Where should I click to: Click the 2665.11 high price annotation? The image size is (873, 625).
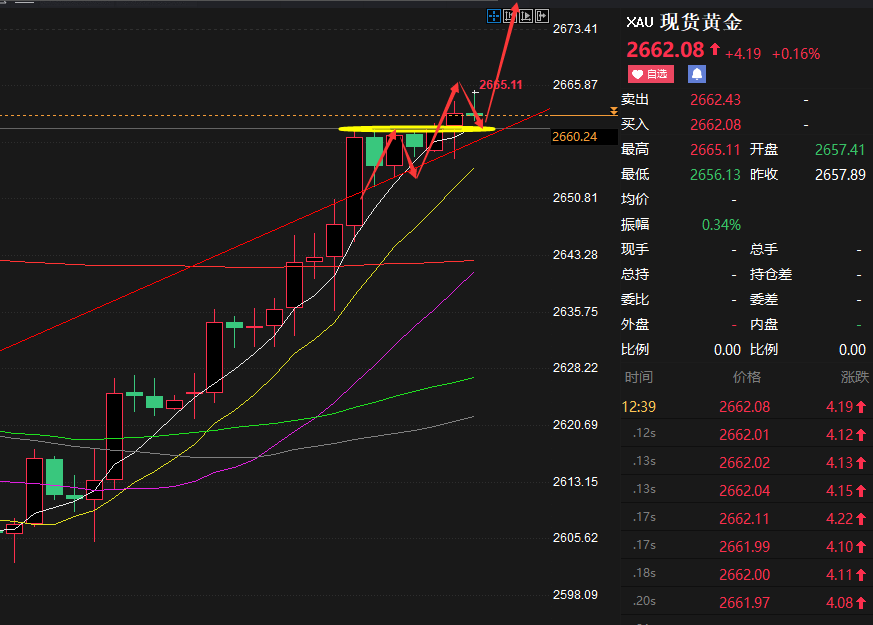click(501, 85)
